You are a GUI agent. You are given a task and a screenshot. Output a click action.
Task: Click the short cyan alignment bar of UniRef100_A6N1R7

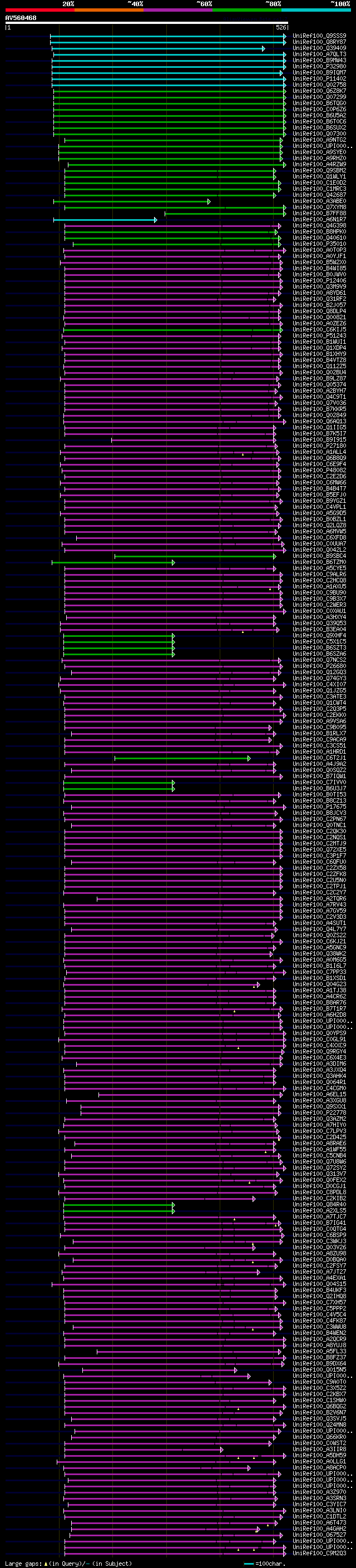105,220
